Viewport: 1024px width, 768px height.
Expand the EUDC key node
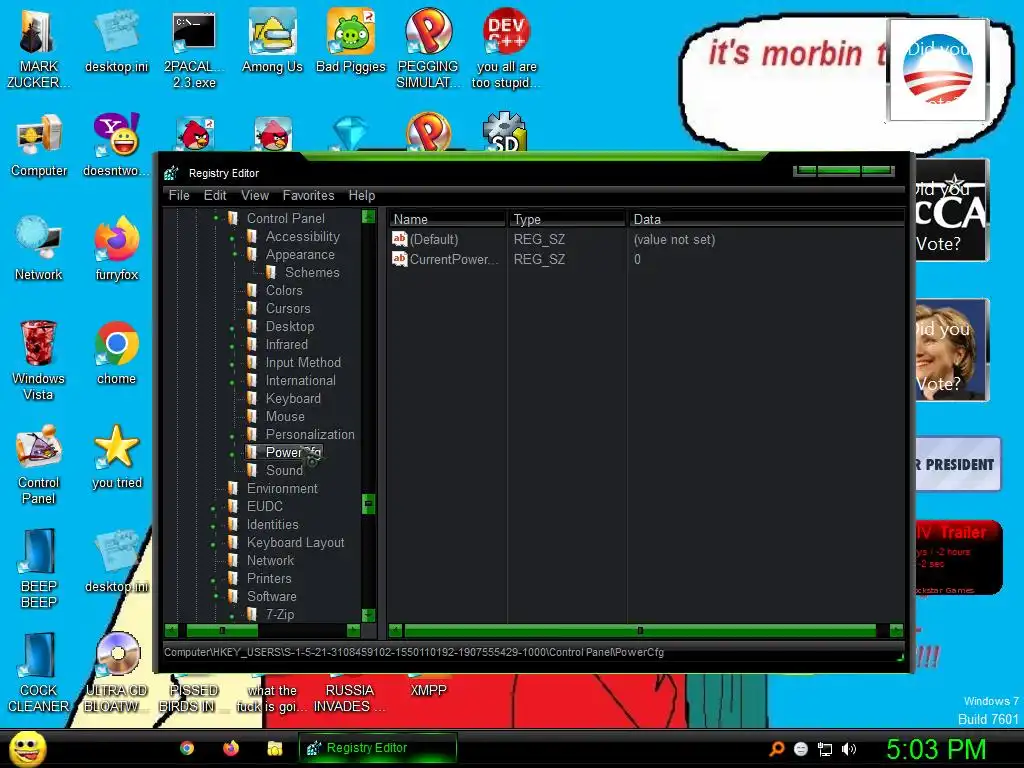(x=214, y=507)
